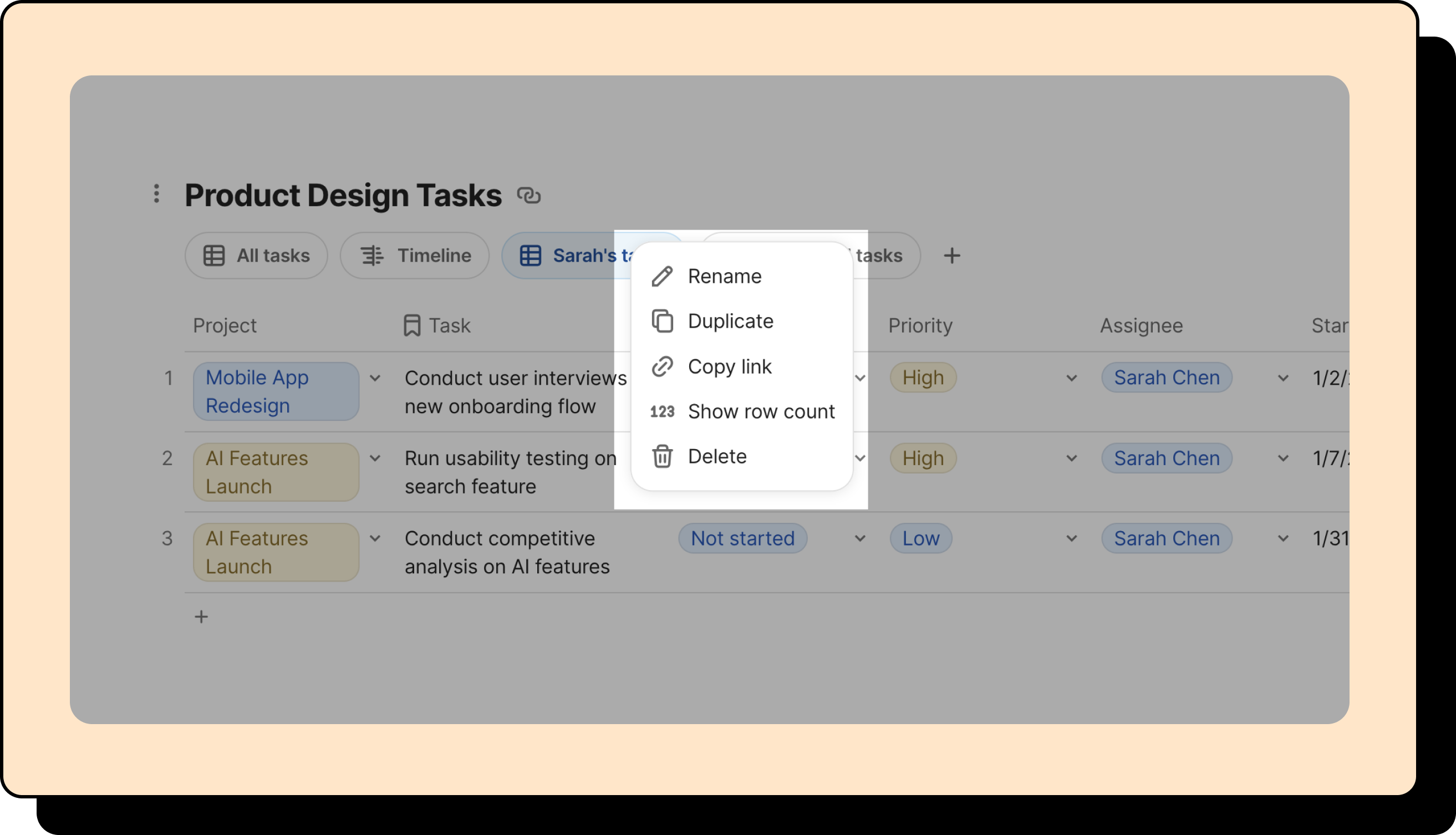The height and width of the screenshot is (835, 1456).
Task: Click the Rename pencil icon
Action: pos(662,277)
